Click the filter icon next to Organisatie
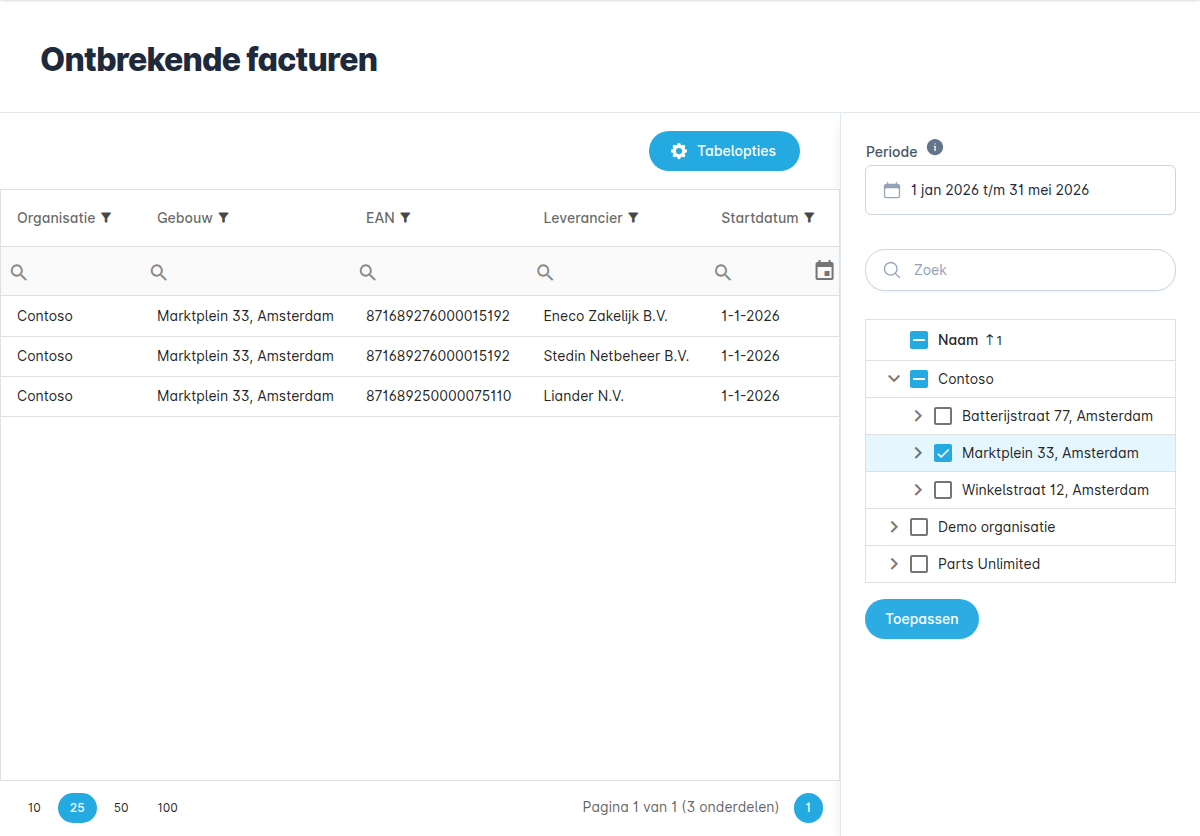This screenshot has width=1200, height=836. click(106, 218)
